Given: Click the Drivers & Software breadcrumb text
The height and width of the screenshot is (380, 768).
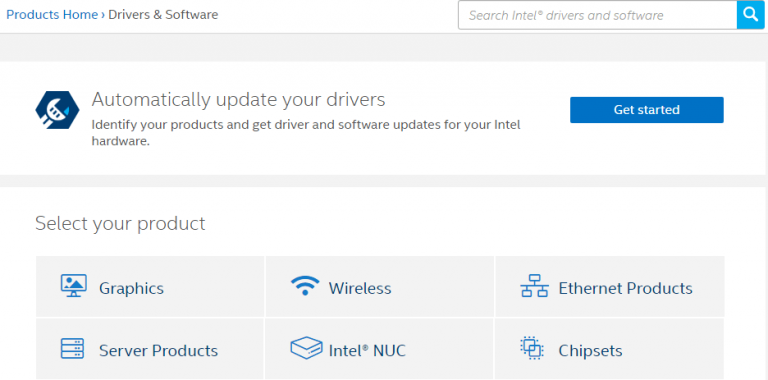Looking at the screenshot, I should [163, 15].
